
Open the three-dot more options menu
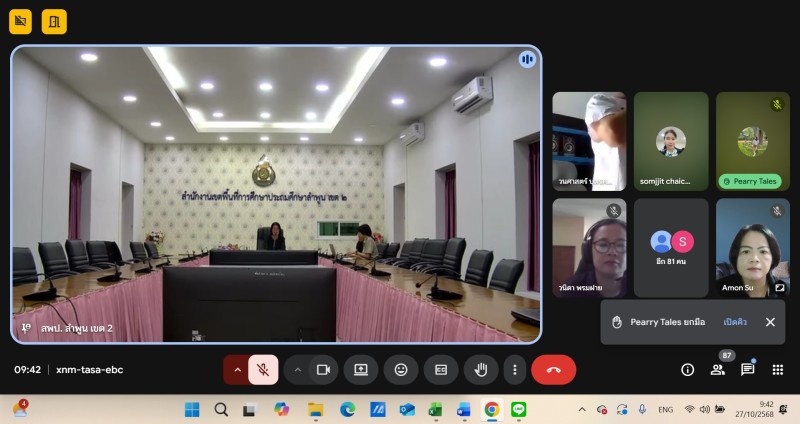tap(514, 369)
